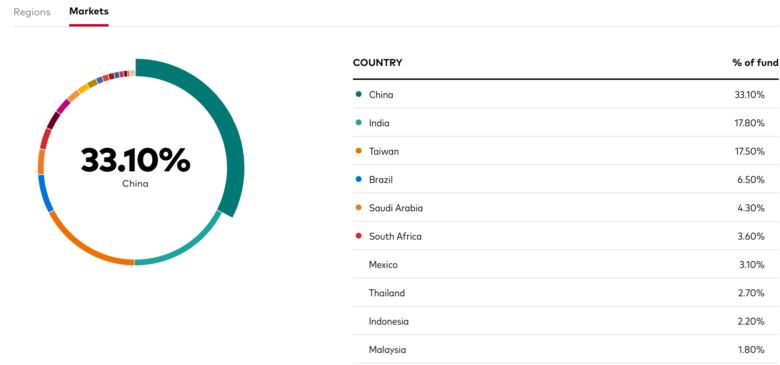Click the Indonesia country row
Screen dimensions: 780x365
(x=566, y=321)
